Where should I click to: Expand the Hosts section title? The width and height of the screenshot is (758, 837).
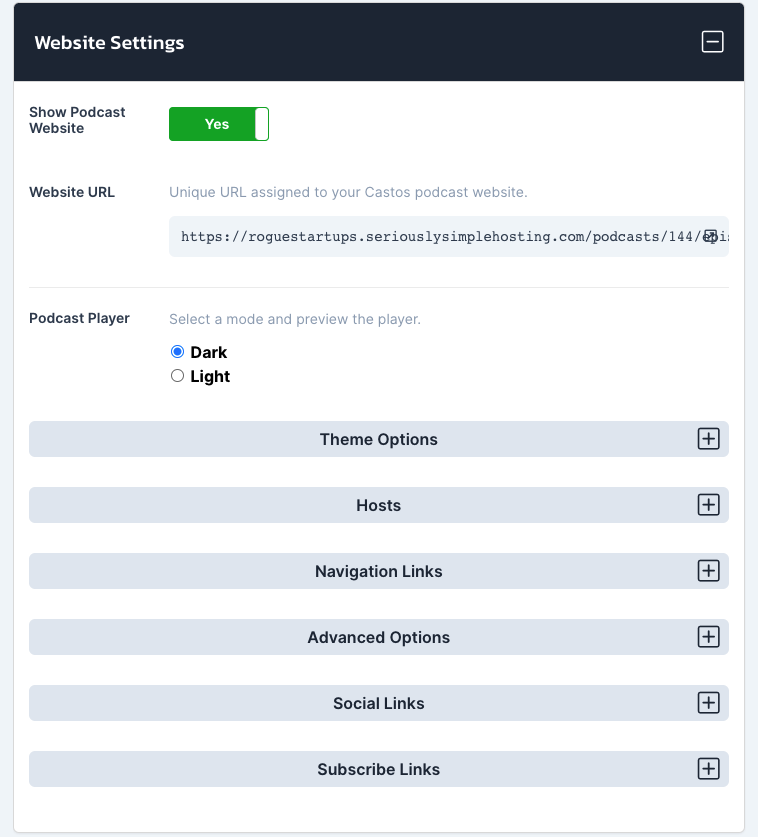[378, 505]
